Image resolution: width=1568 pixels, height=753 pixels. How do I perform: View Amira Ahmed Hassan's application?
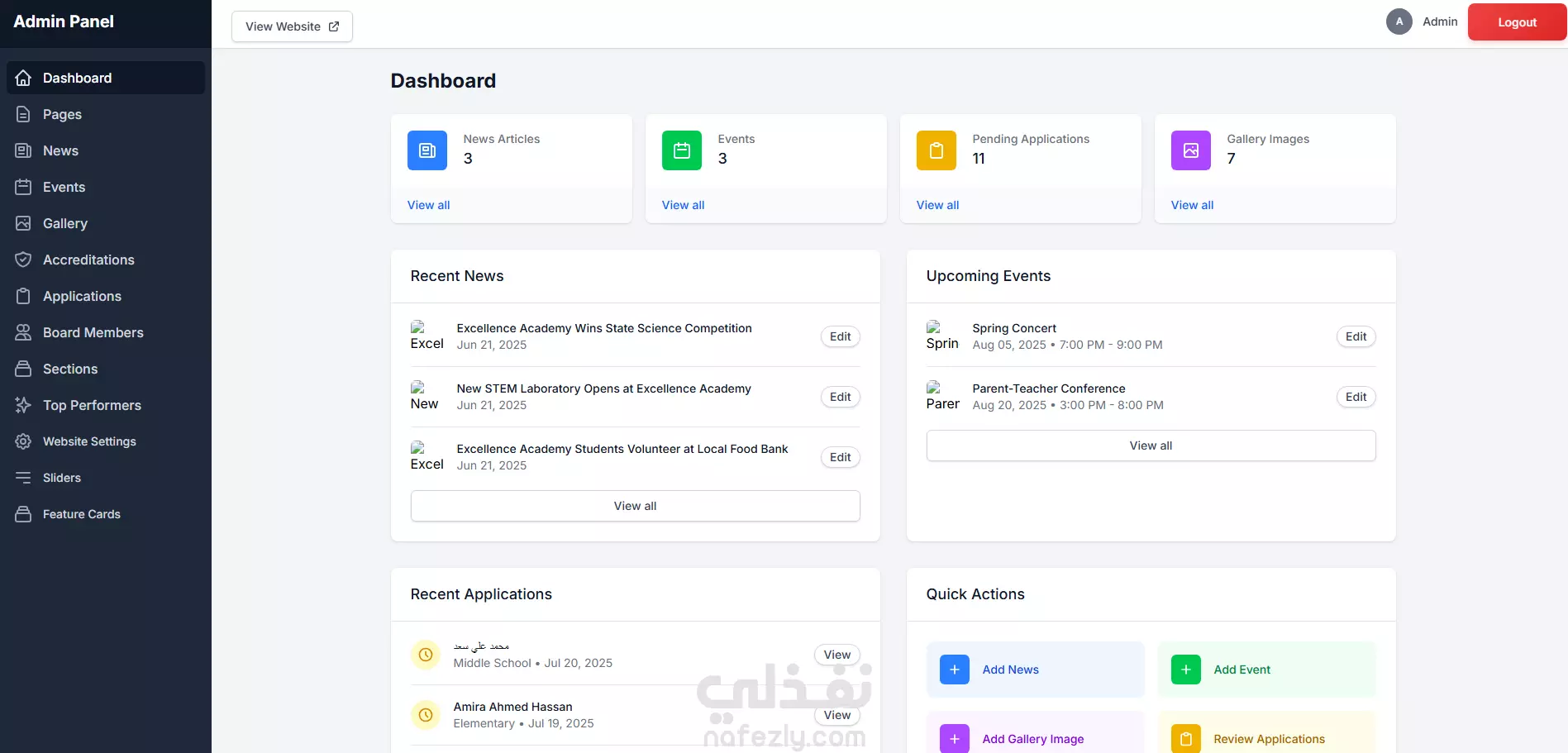tap(836, 715)
